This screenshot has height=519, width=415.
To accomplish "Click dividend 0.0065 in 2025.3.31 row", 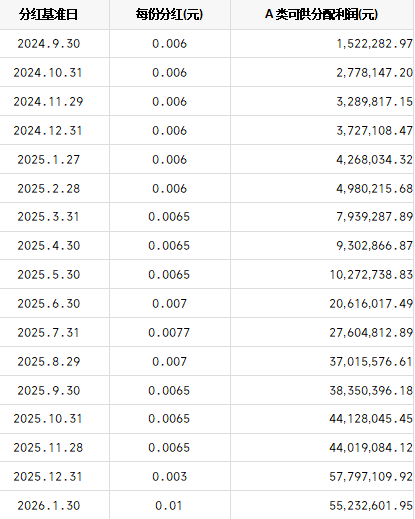I will 169,217.
